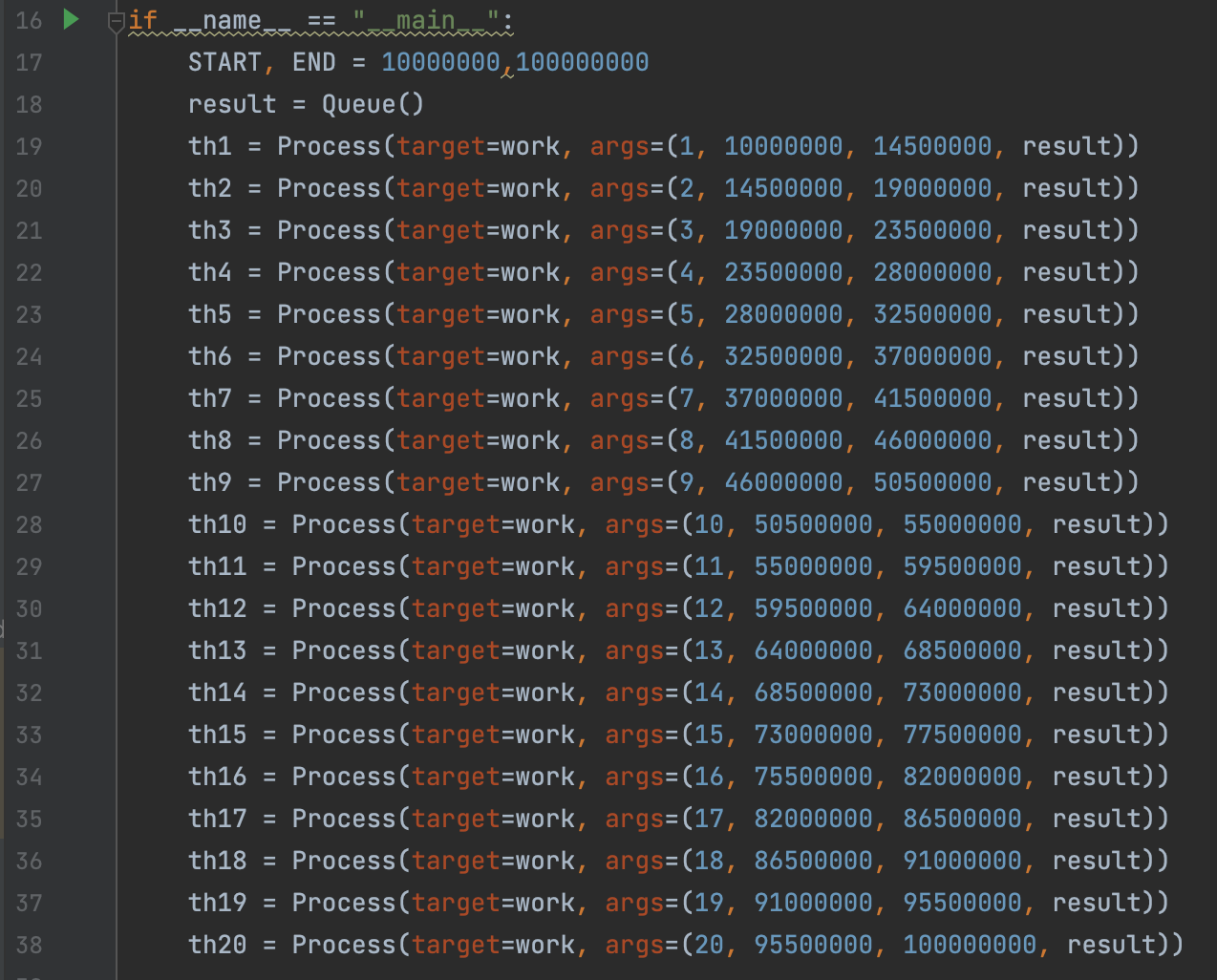Click 68500000 on the th13 line
Screen dimensions: 1217x980
[x=963, y=651]
